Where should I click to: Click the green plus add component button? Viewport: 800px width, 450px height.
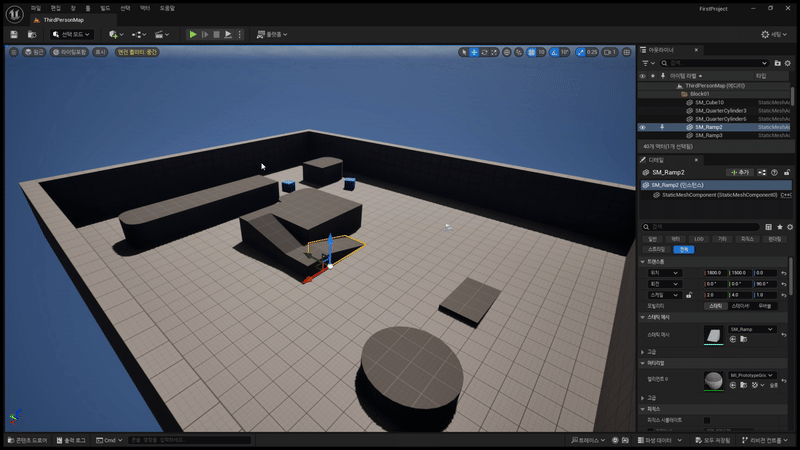(740, 172)
